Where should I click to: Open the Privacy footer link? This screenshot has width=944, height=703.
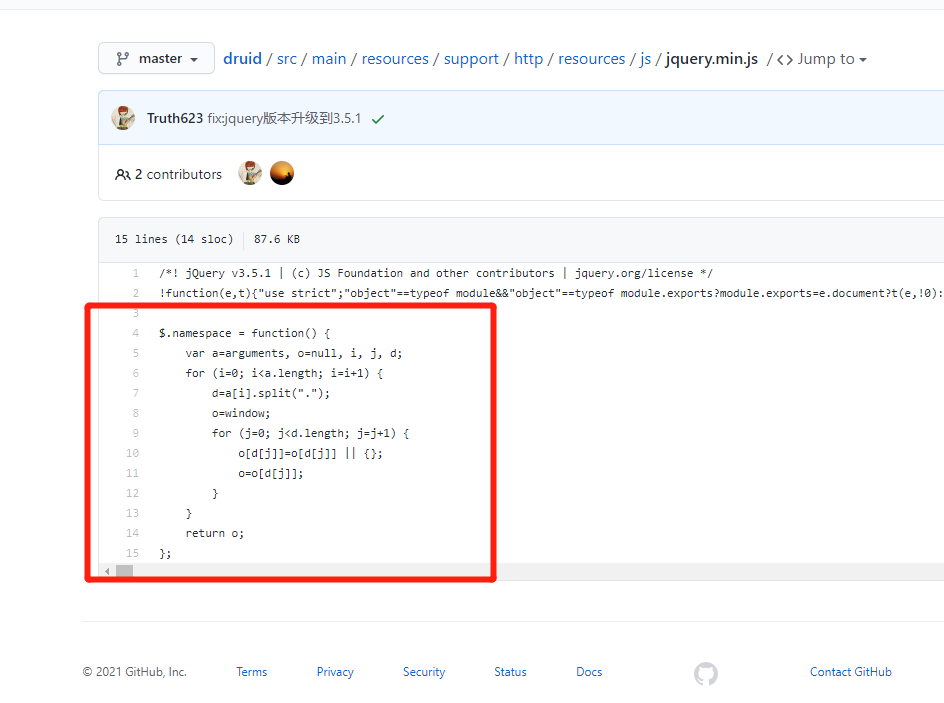335,672
